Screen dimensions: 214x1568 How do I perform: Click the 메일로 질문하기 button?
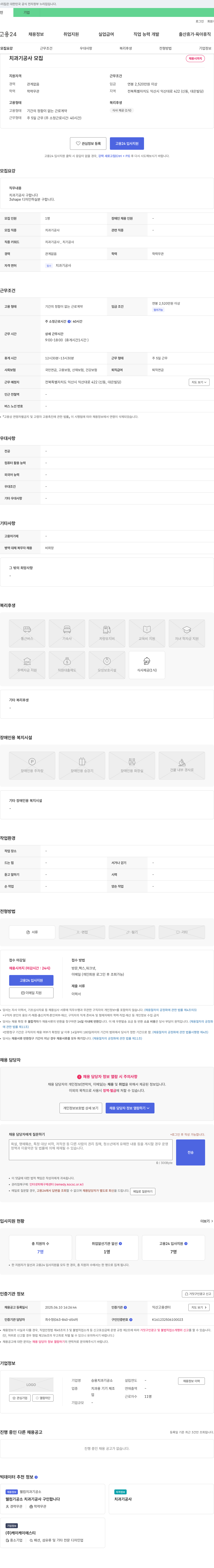coord(143,1191)
